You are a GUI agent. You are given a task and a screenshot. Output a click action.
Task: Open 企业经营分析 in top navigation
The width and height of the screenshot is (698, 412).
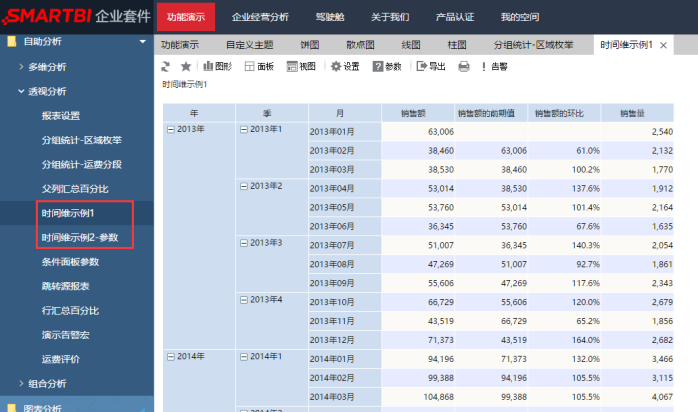coord(260,17)
